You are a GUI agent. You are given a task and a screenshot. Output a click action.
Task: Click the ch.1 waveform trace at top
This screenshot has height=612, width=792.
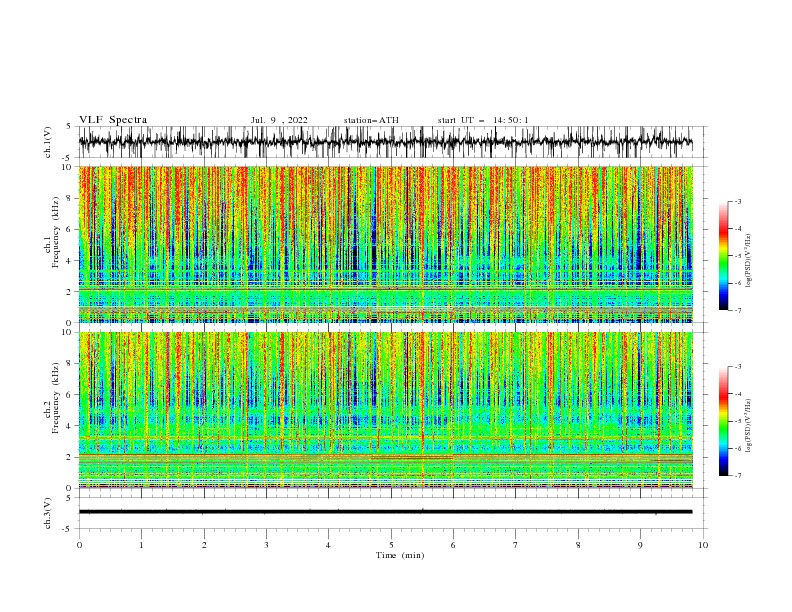point(385,142)
